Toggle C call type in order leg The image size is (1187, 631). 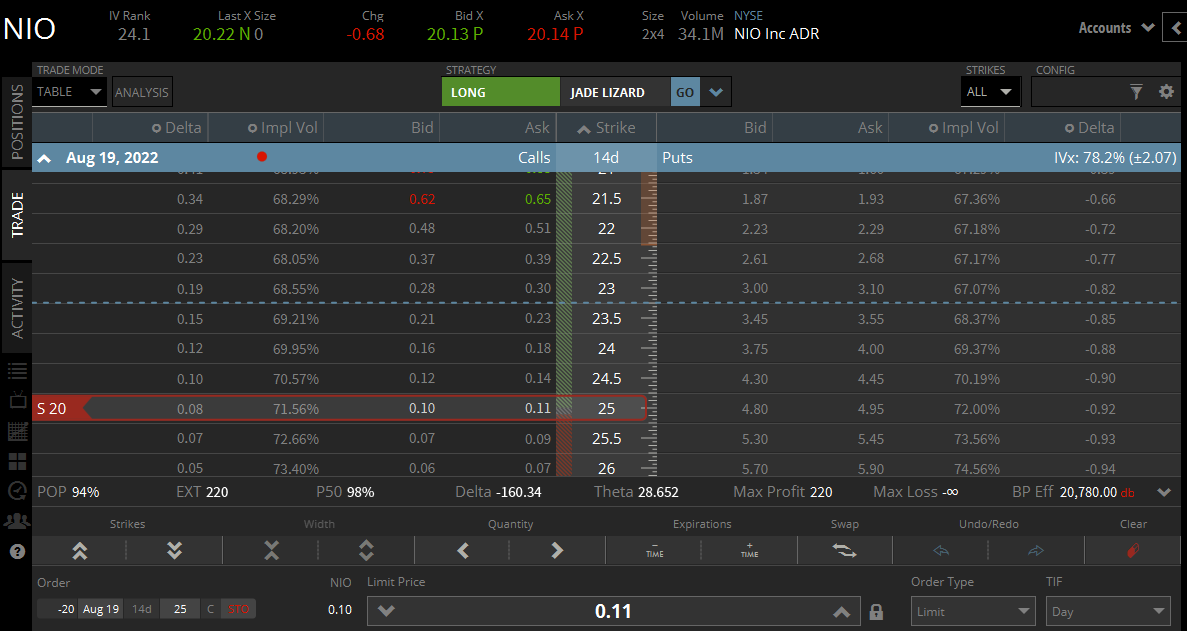click(x=210, y=609)
